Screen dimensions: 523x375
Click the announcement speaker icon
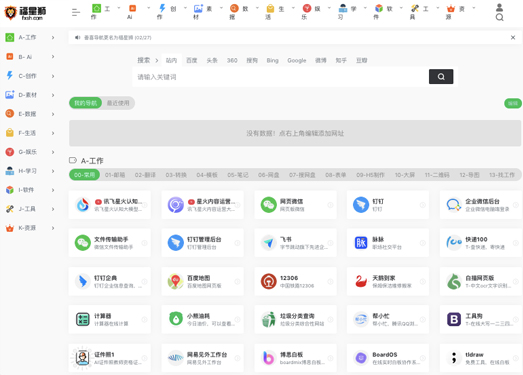pyautogui.click(x=77, y=37)
